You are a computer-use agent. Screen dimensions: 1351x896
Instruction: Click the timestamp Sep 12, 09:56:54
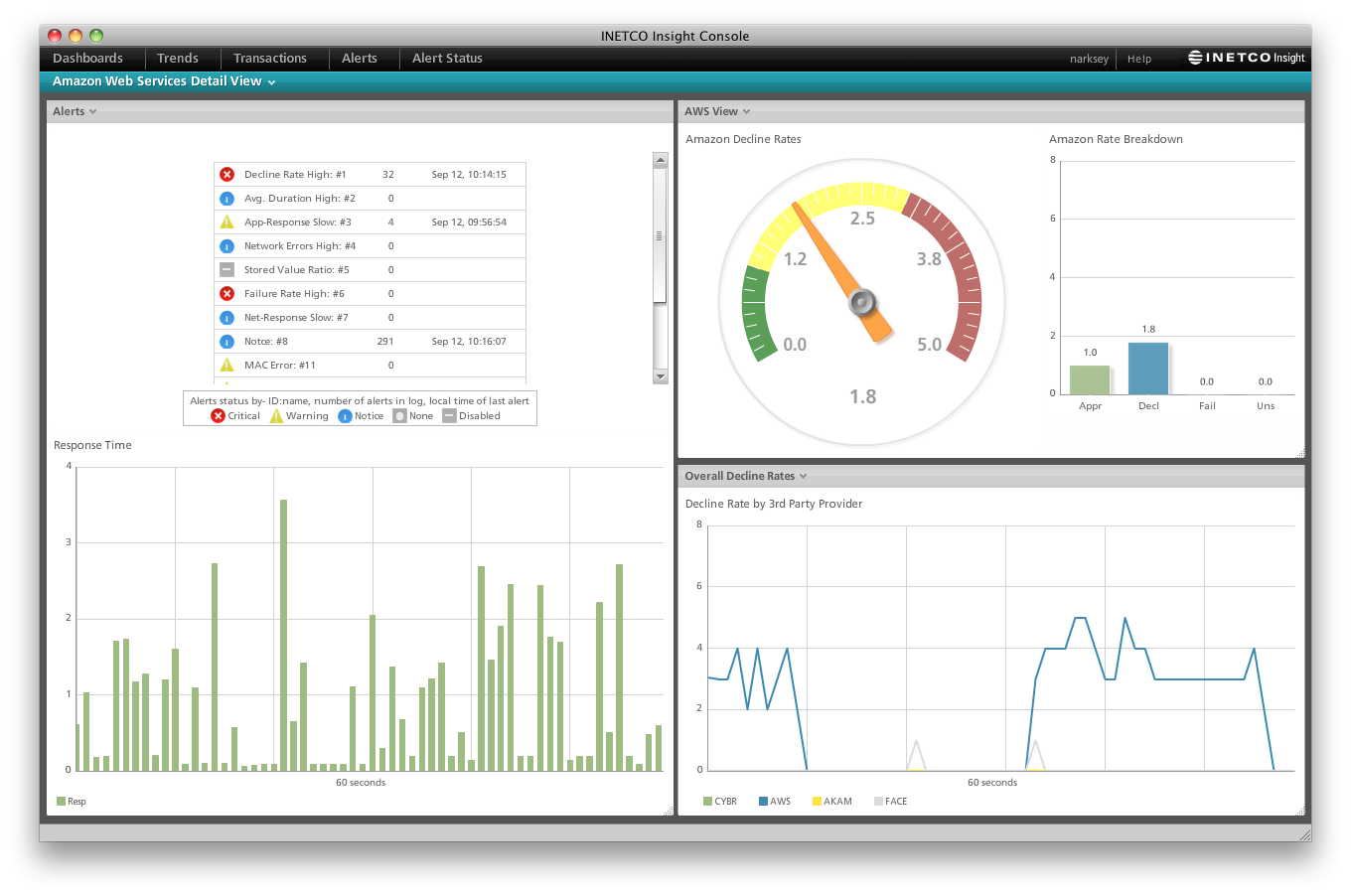point(469,222)
